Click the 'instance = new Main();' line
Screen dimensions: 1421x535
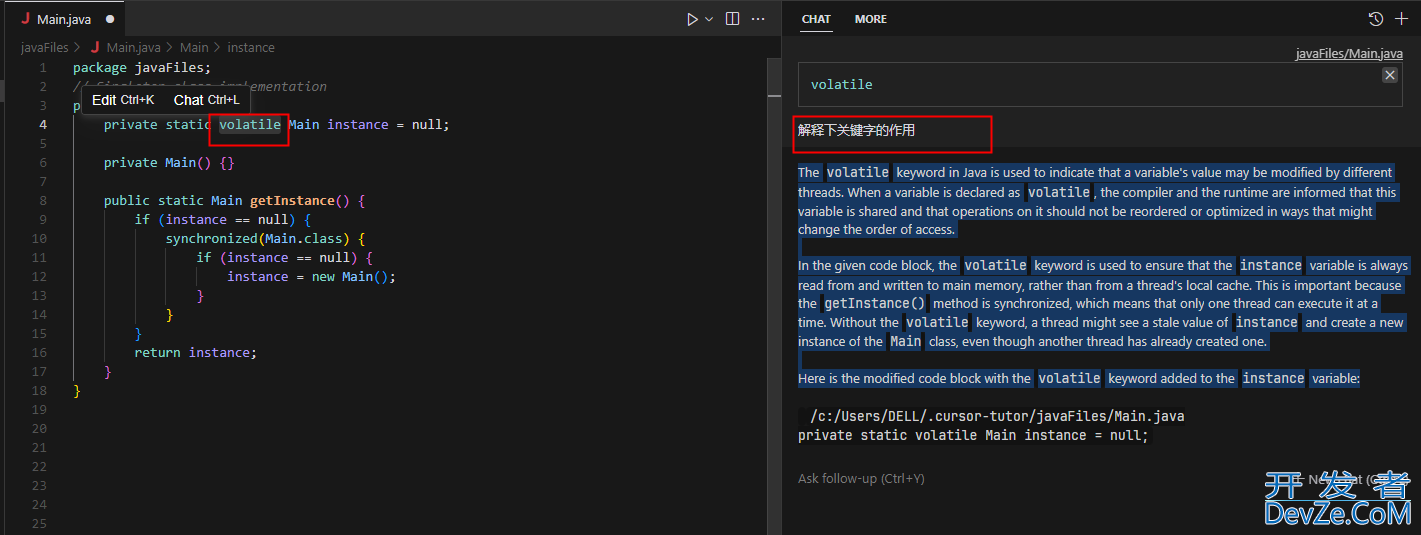[312, 277]
